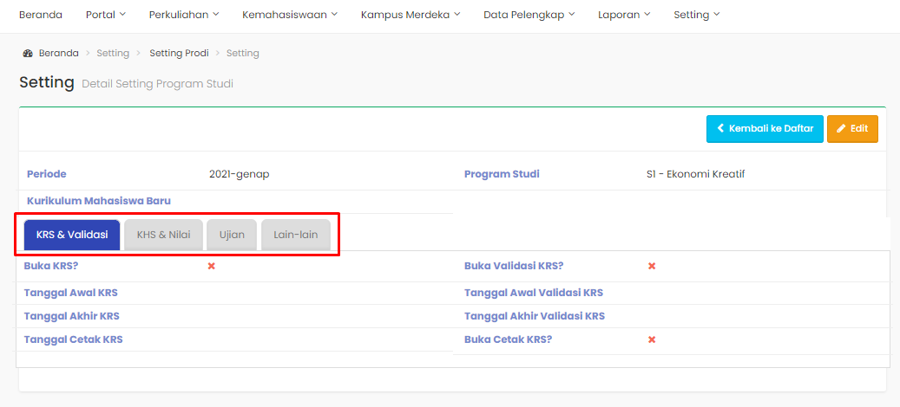
Task: Open the Setting menu in navbar
Action: click(x=696, y=15)
